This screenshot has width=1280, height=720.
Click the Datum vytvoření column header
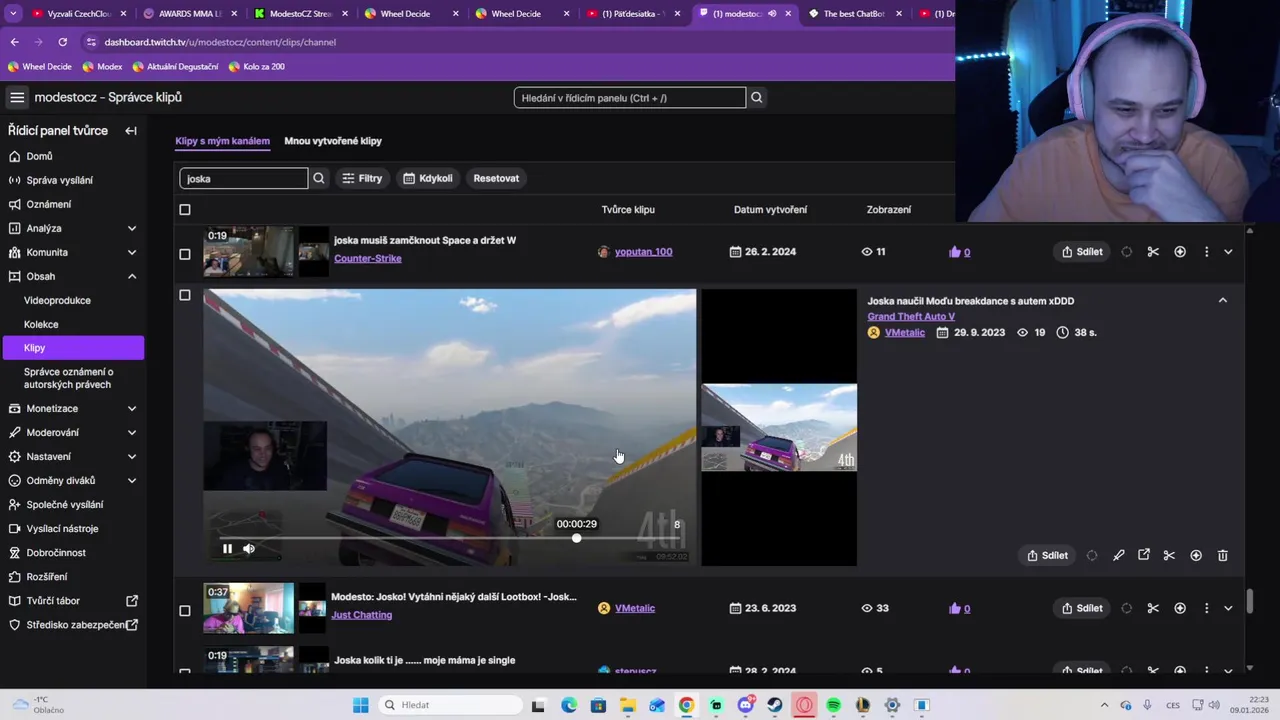[770, 210]
